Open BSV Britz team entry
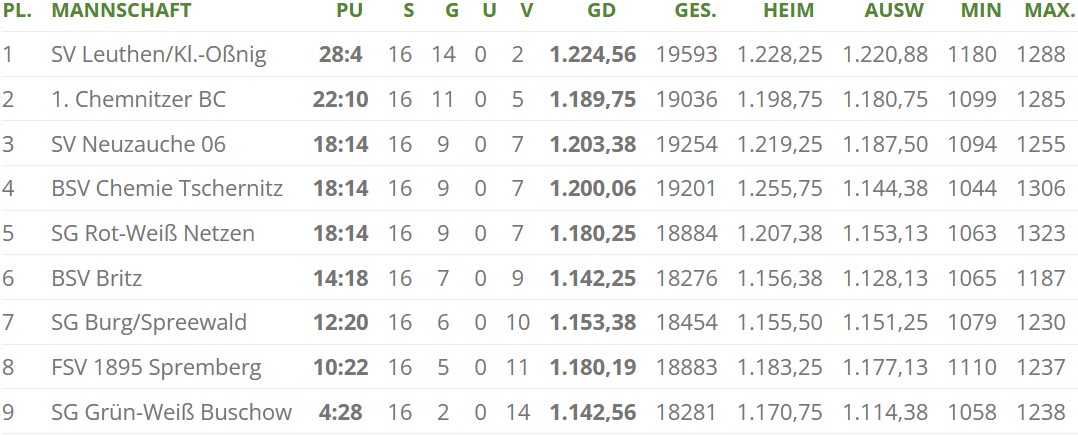The width and height of the screenshot is (1078, 436). click(97, 278)
